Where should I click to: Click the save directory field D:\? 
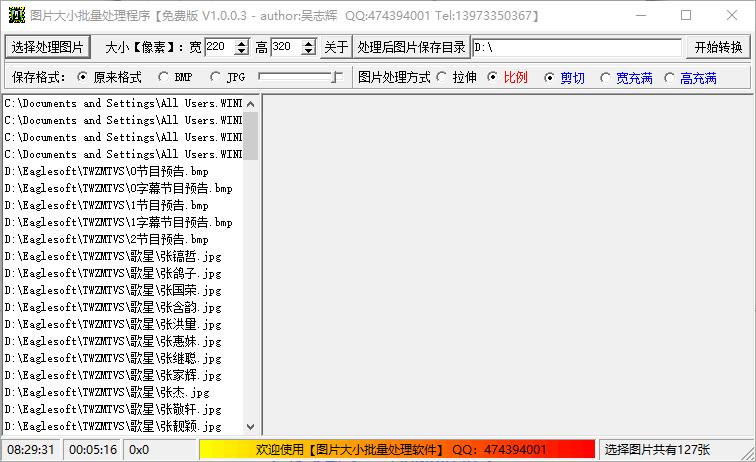(x=577, y=47)
